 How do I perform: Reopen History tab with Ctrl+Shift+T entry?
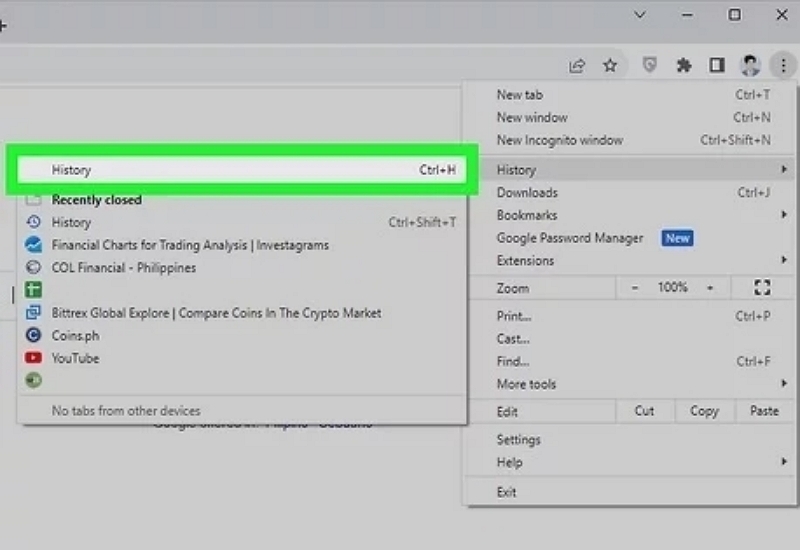click(x=242, y=222)
